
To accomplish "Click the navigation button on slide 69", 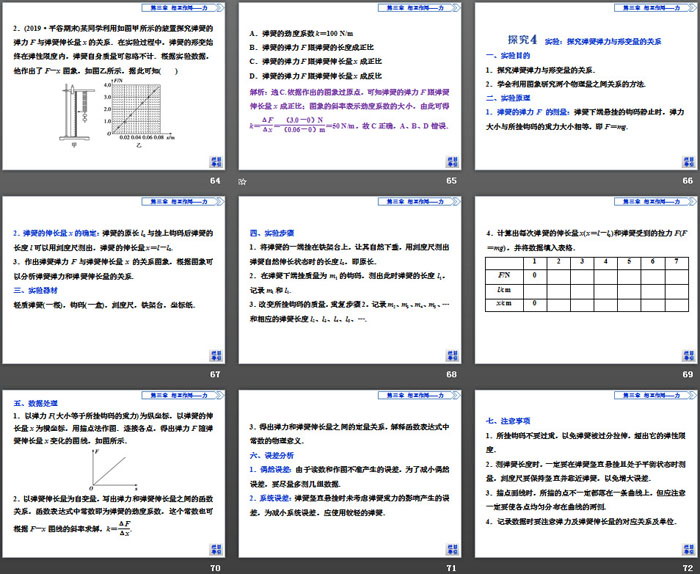I will 687,354.
